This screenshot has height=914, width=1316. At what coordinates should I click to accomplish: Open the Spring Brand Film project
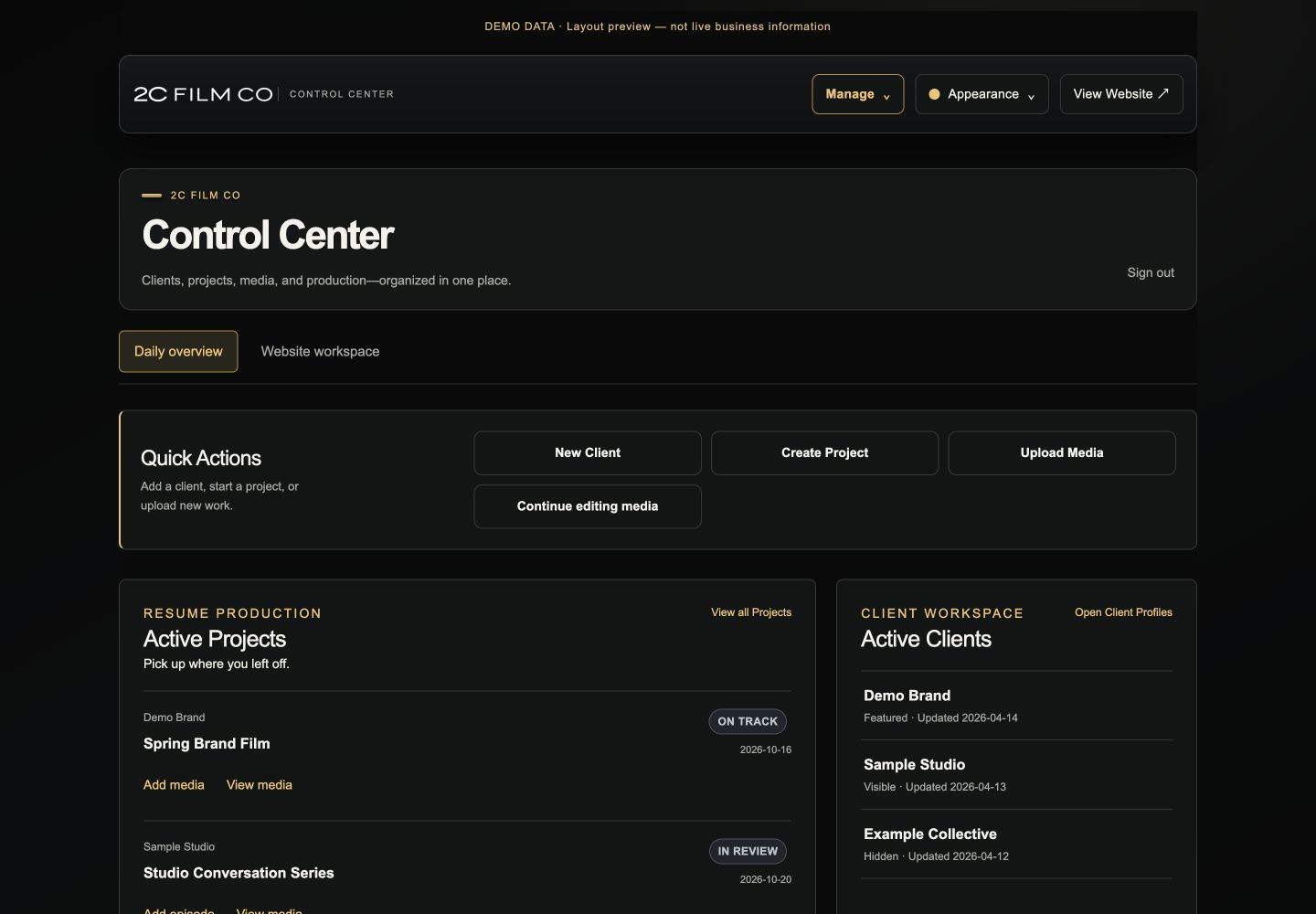(207, 744)
